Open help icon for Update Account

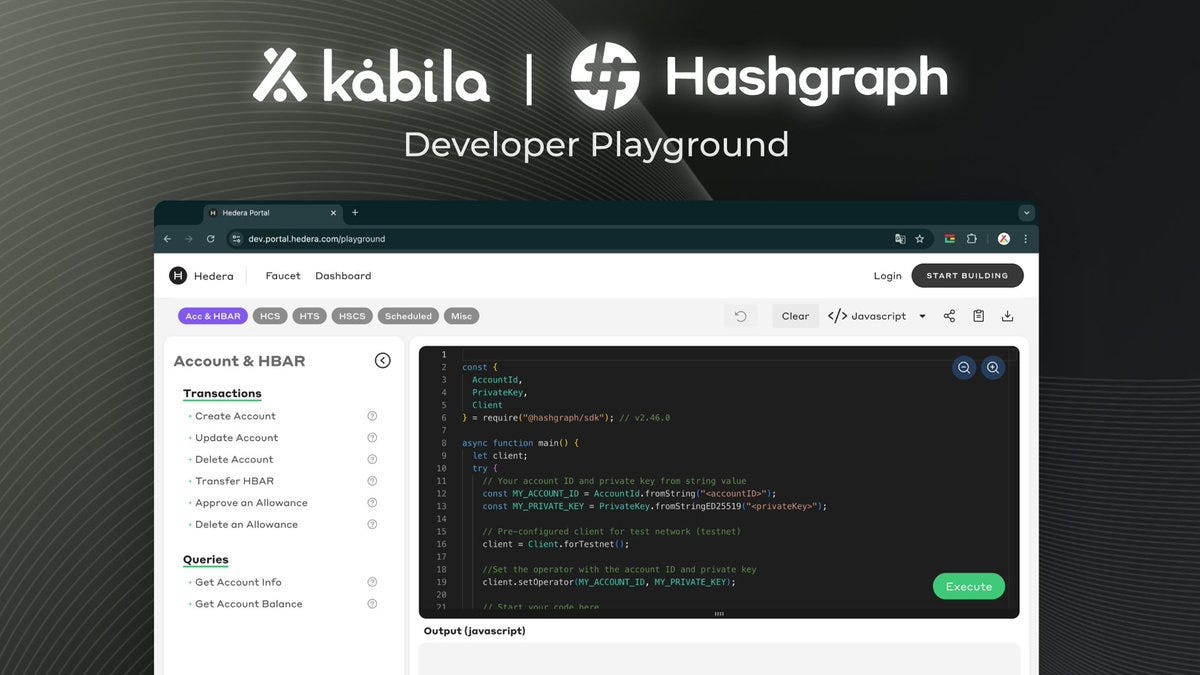coord(372,438)
